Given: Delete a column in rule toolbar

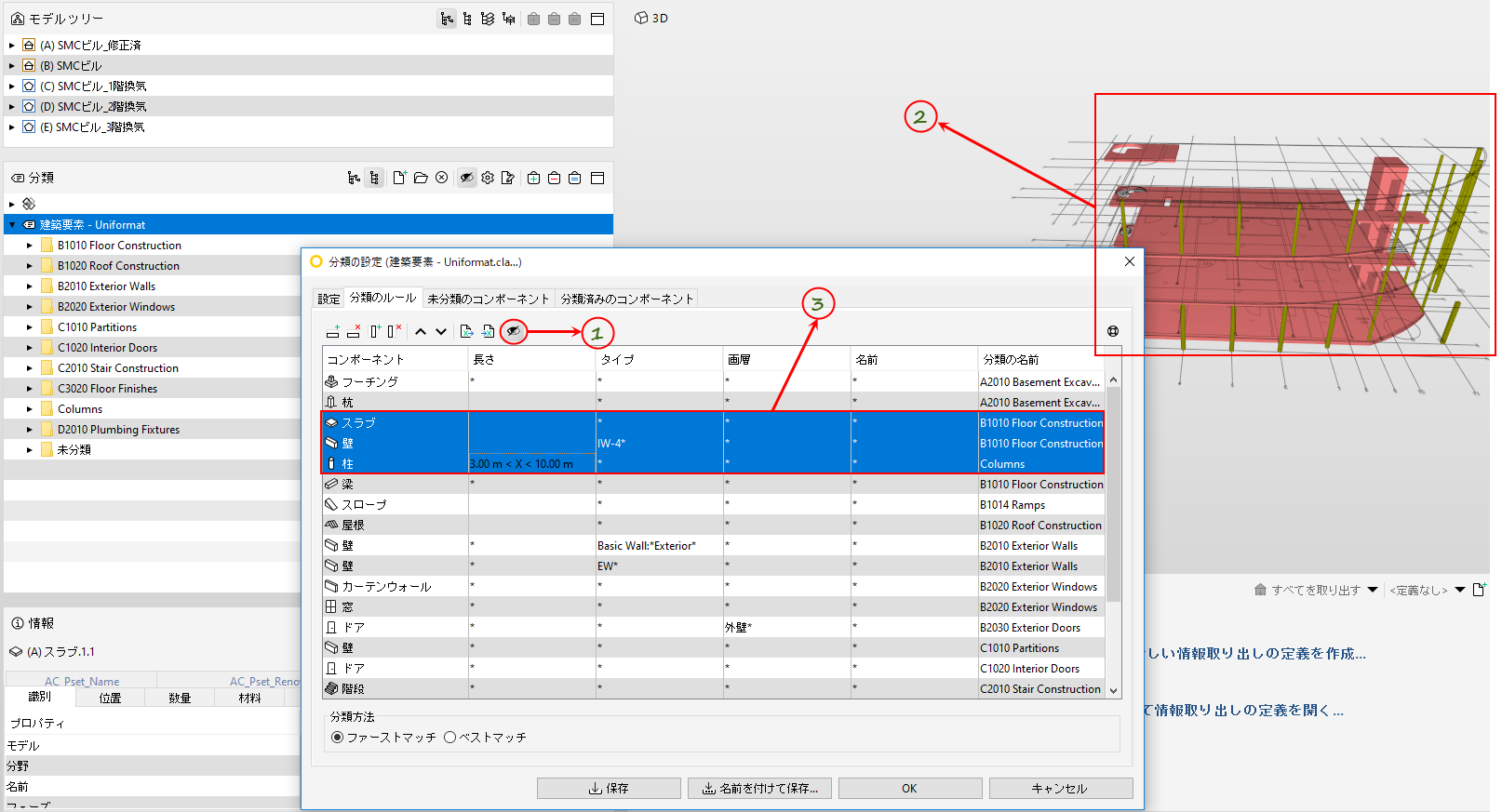Looking at the screenshot, I should click(x=395, y=331).
